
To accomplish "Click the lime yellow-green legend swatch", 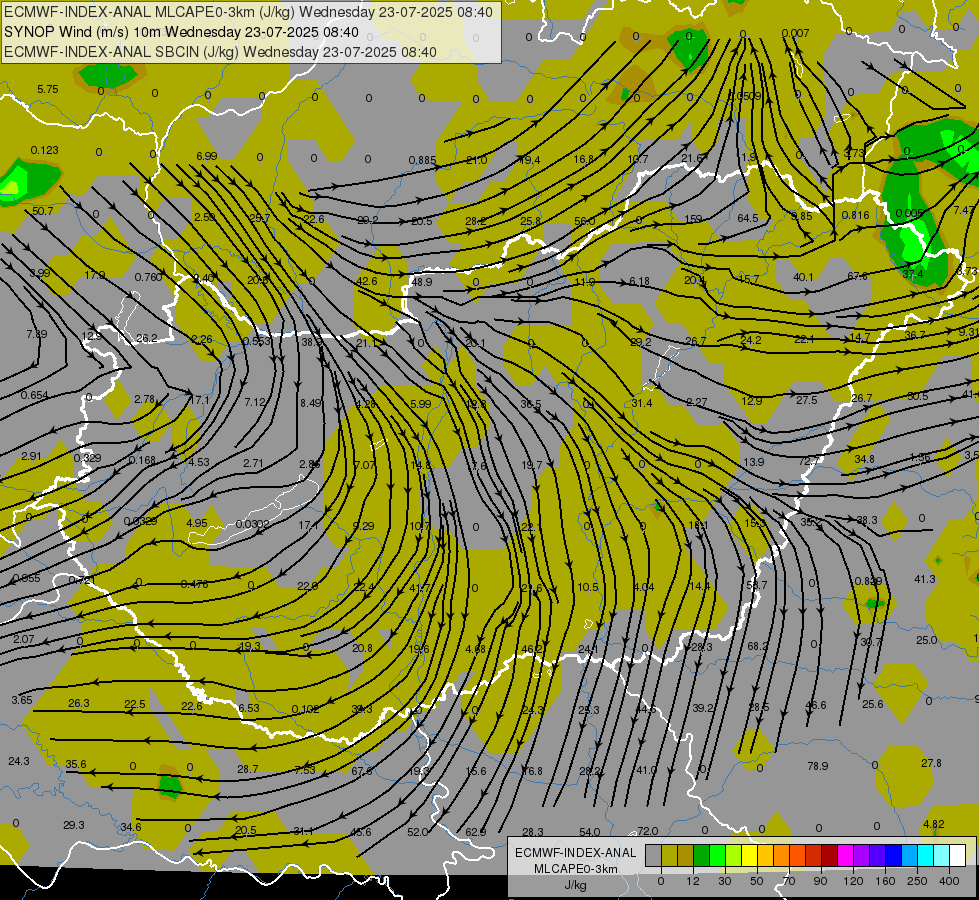I will tap(734, 855).
